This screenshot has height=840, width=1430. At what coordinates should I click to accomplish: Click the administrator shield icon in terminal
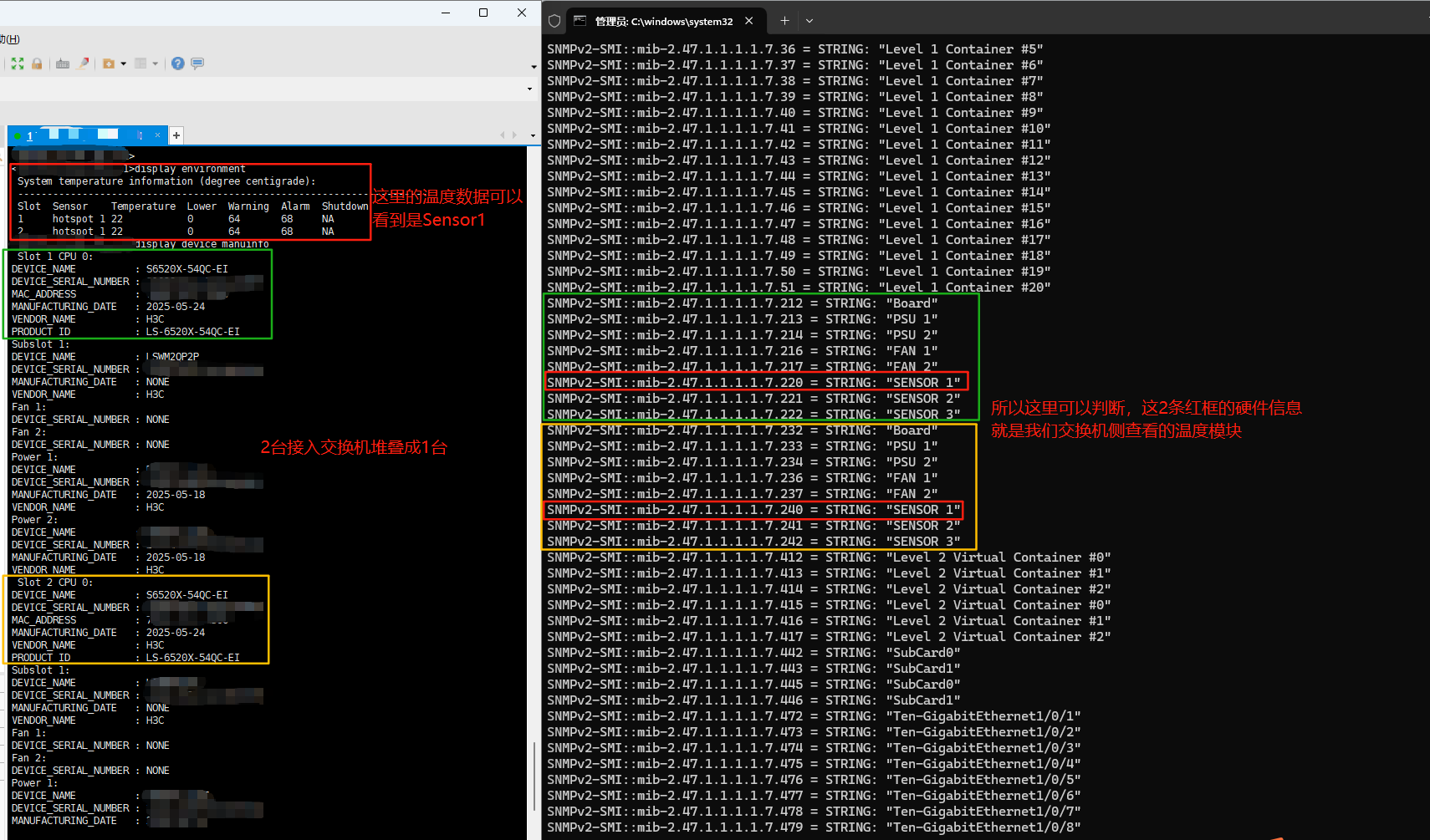tap(554, 21)
